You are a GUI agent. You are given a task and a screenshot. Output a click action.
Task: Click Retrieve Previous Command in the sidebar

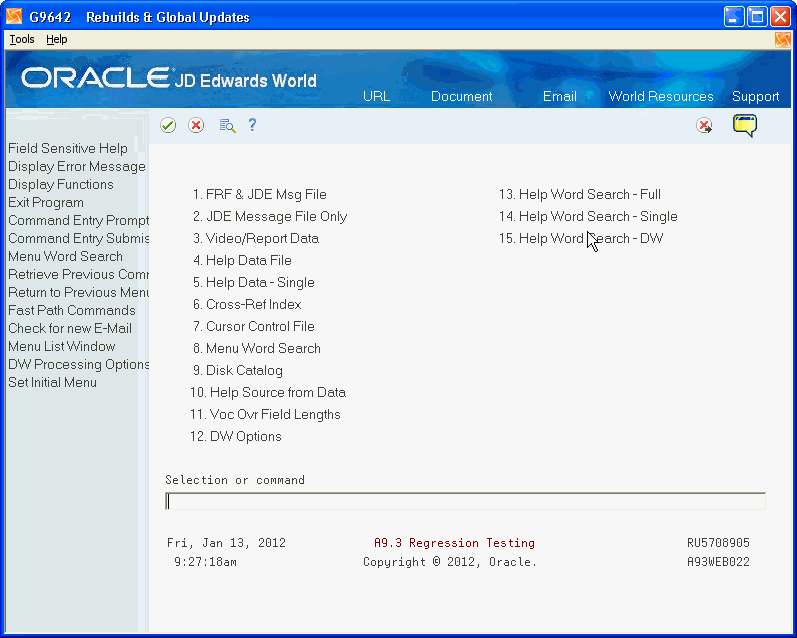pyautogui.click(x=78, y=274)
